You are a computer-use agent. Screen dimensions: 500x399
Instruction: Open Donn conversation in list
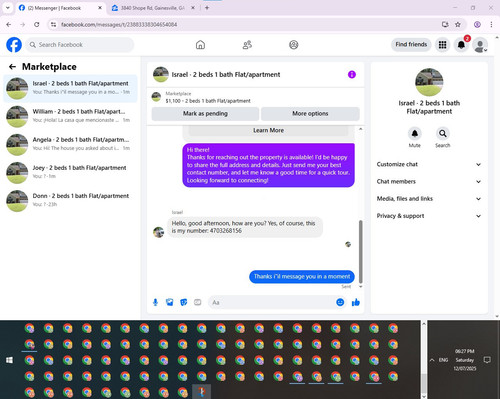coord(70,201)
